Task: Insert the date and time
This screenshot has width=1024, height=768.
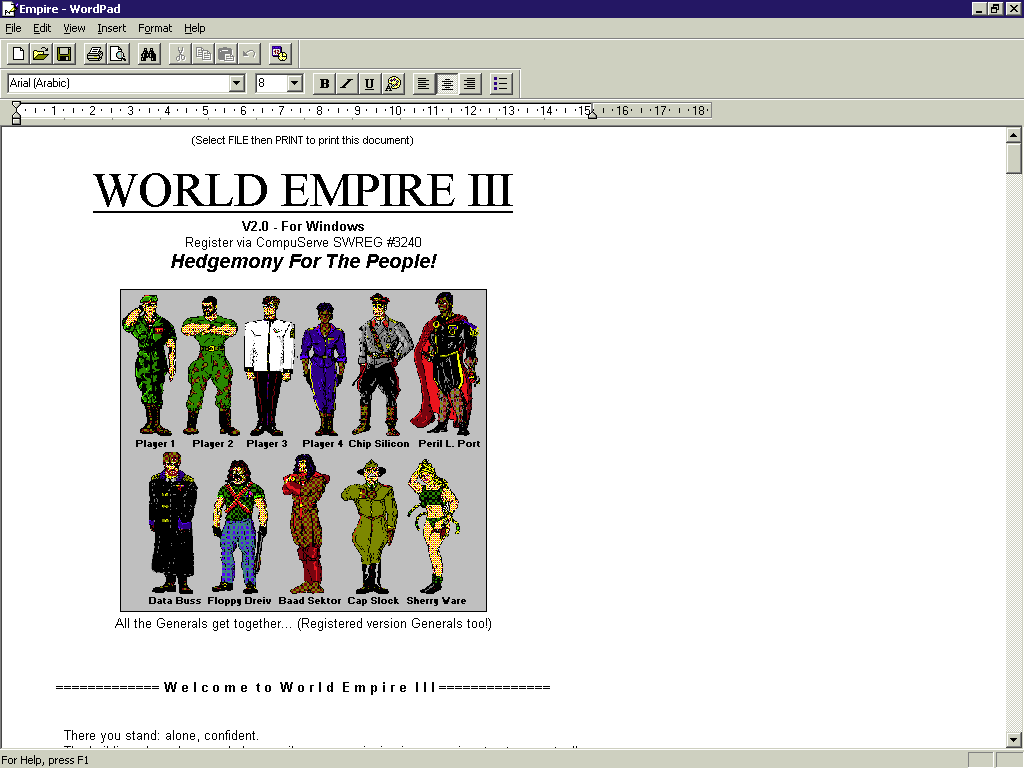Action: point(280,54)
